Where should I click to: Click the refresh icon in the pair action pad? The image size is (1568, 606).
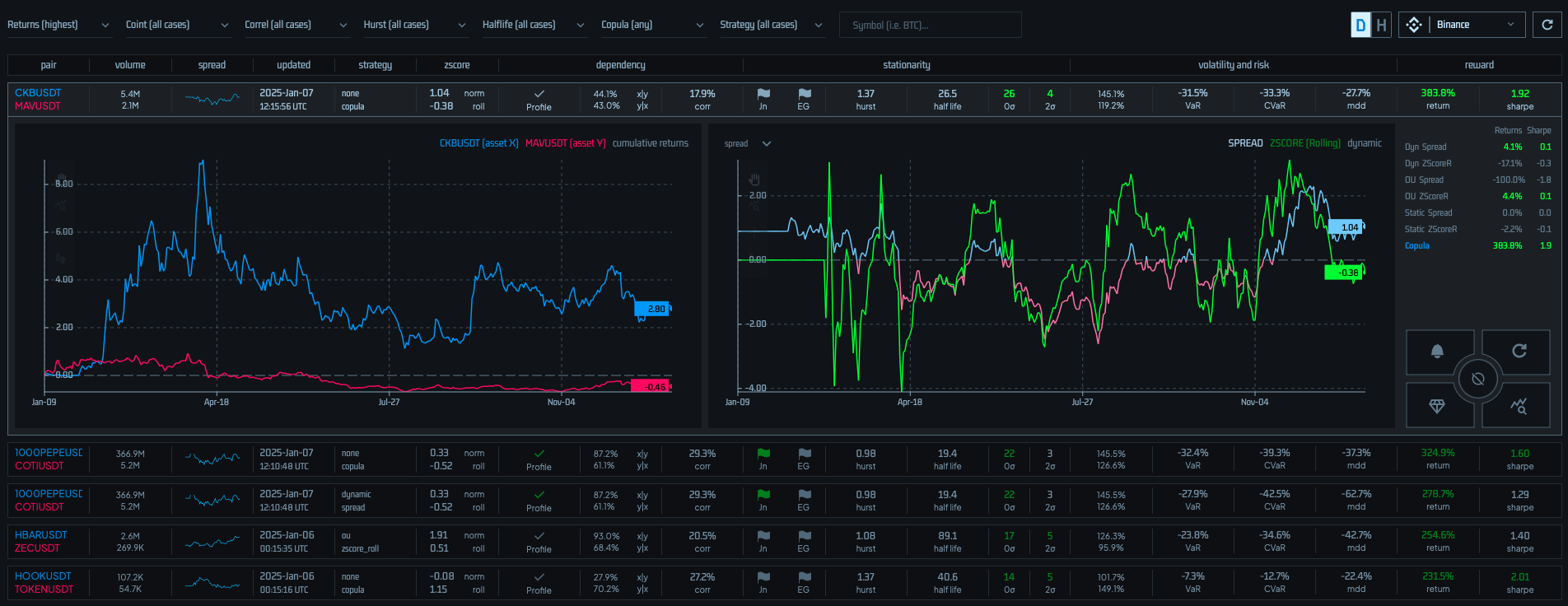click(x=1519, y=351)
